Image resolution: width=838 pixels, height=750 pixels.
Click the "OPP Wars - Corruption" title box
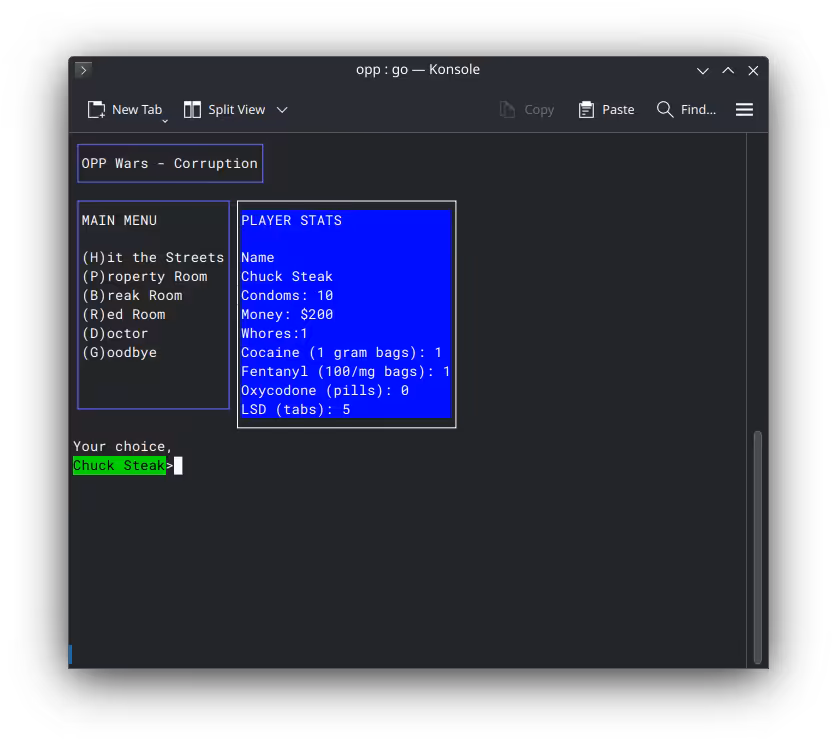(170, 164)
